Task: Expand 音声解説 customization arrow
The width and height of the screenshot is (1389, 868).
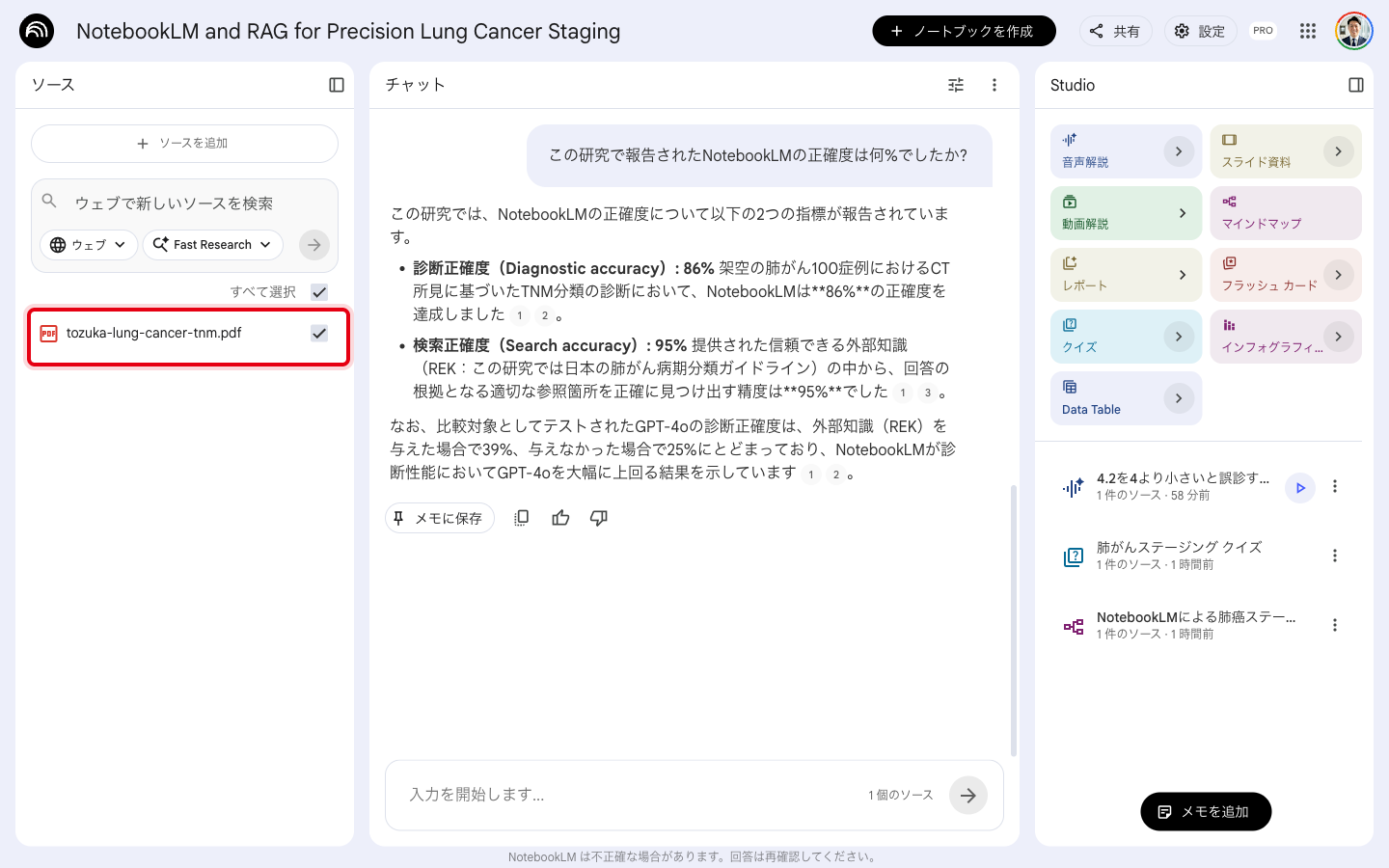Action: click(1179, 151)
